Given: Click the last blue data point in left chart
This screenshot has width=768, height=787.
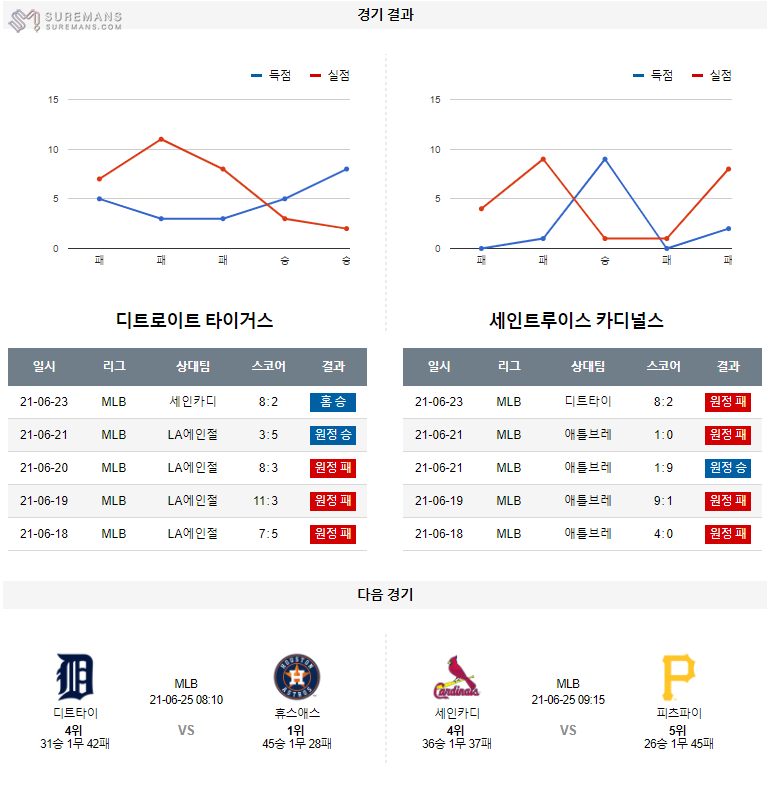Looking at the screenshot, I should 346,169.
